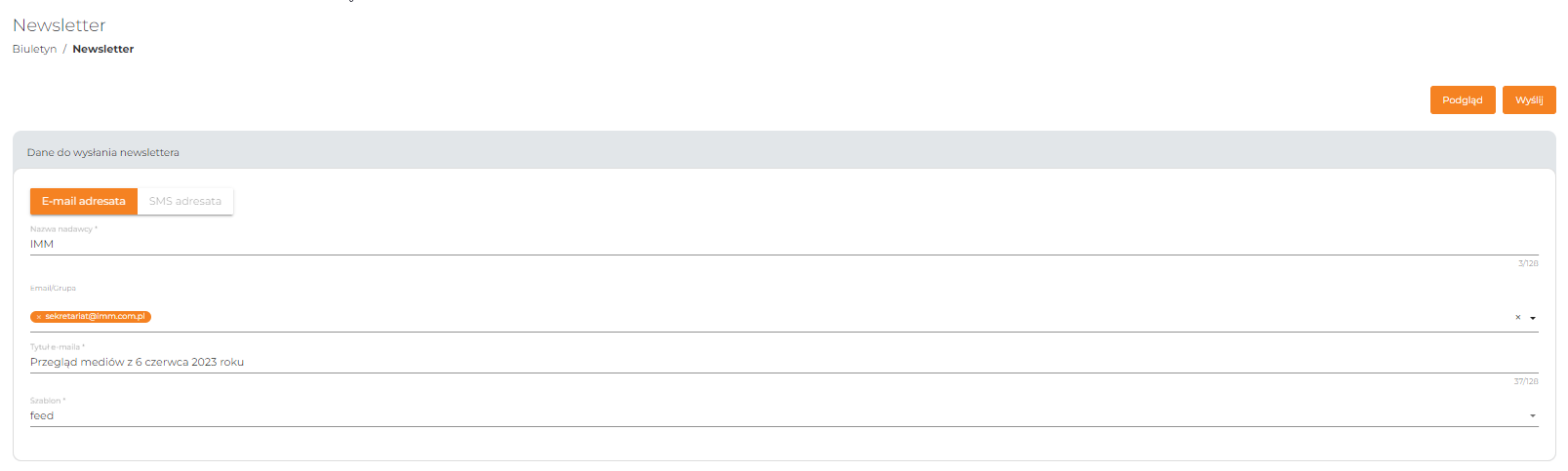Screen dimensions: 1568x471
Task: Expand the Email/Grupa dropdown arrow
Action: pos(1533,318)
